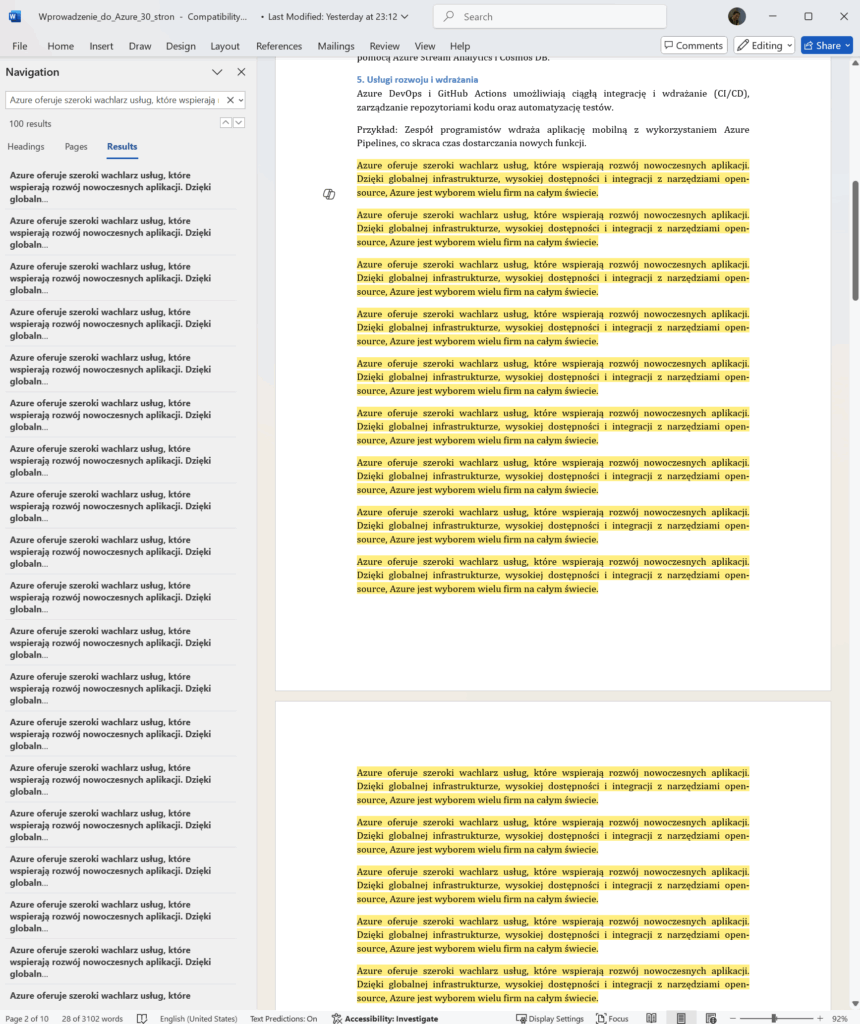Select Print Layout view
The image size is (860, 1024).
pyautogui.click(x=681, y=1018)
